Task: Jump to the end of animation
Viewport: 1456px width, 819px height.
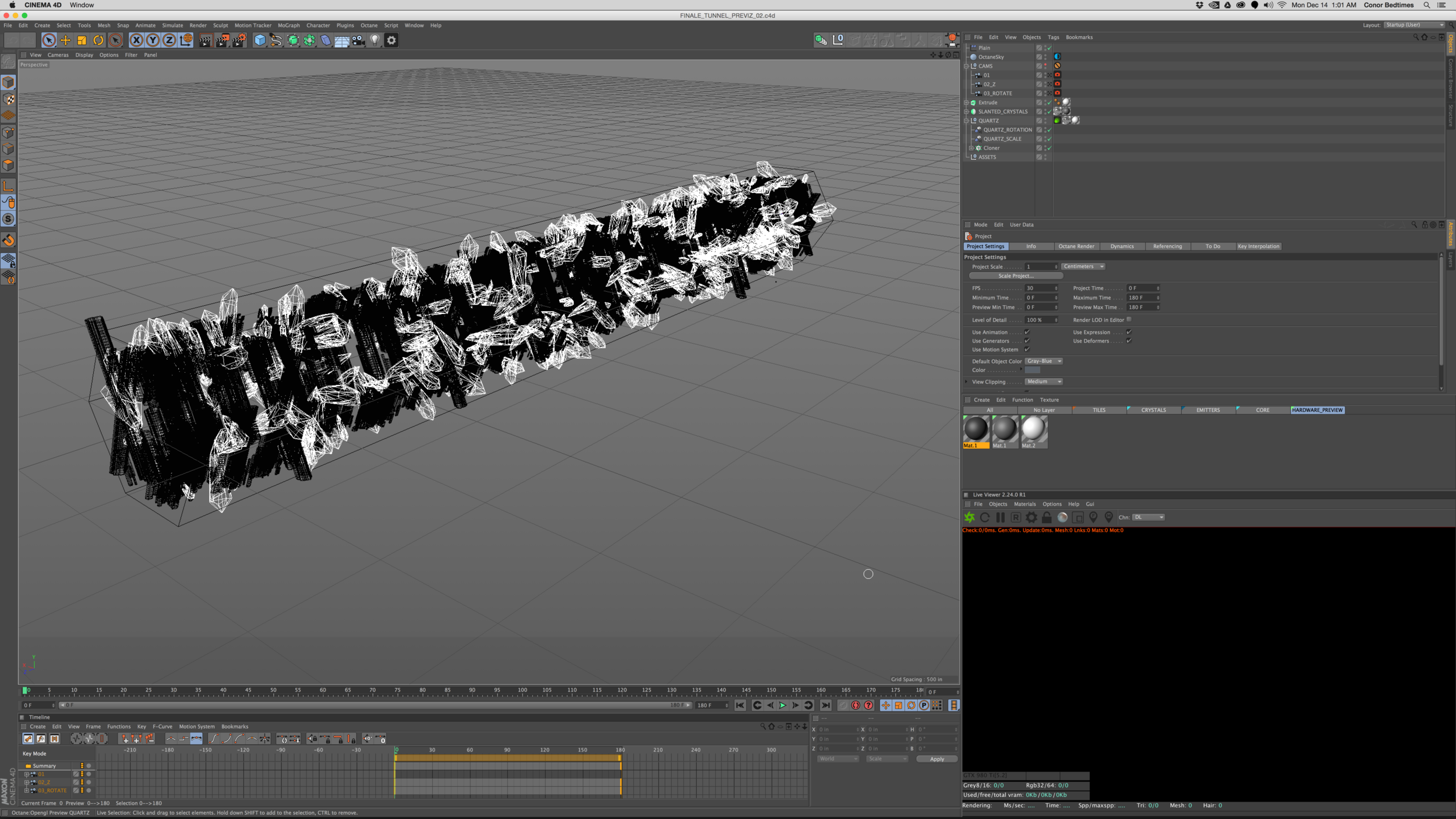Action: coord(825,705)
